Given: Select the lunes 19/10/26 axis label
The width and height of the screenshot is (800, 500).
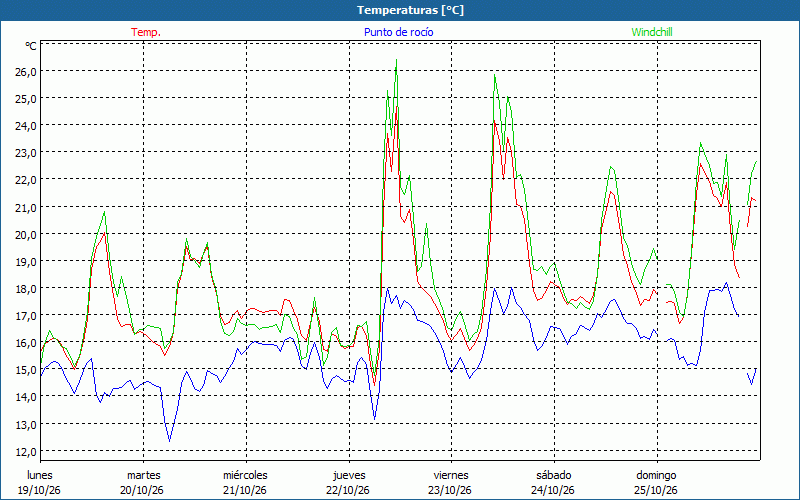Looking at the screenshot, I should [x=39, y=483].
